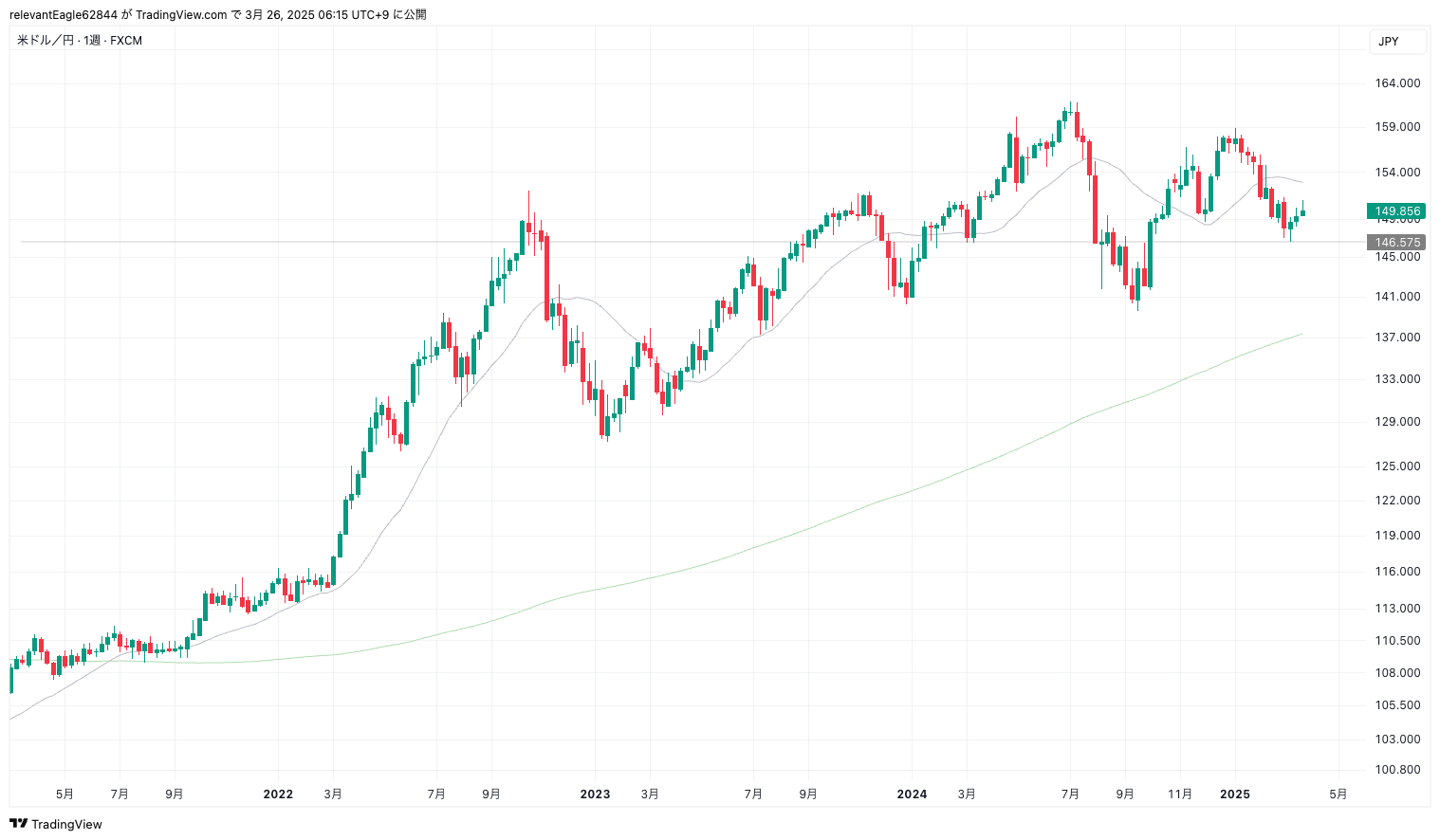Click the 2024 year marker on time axis
Screen dimensions: 1440x840
click(x=912, y=794)
